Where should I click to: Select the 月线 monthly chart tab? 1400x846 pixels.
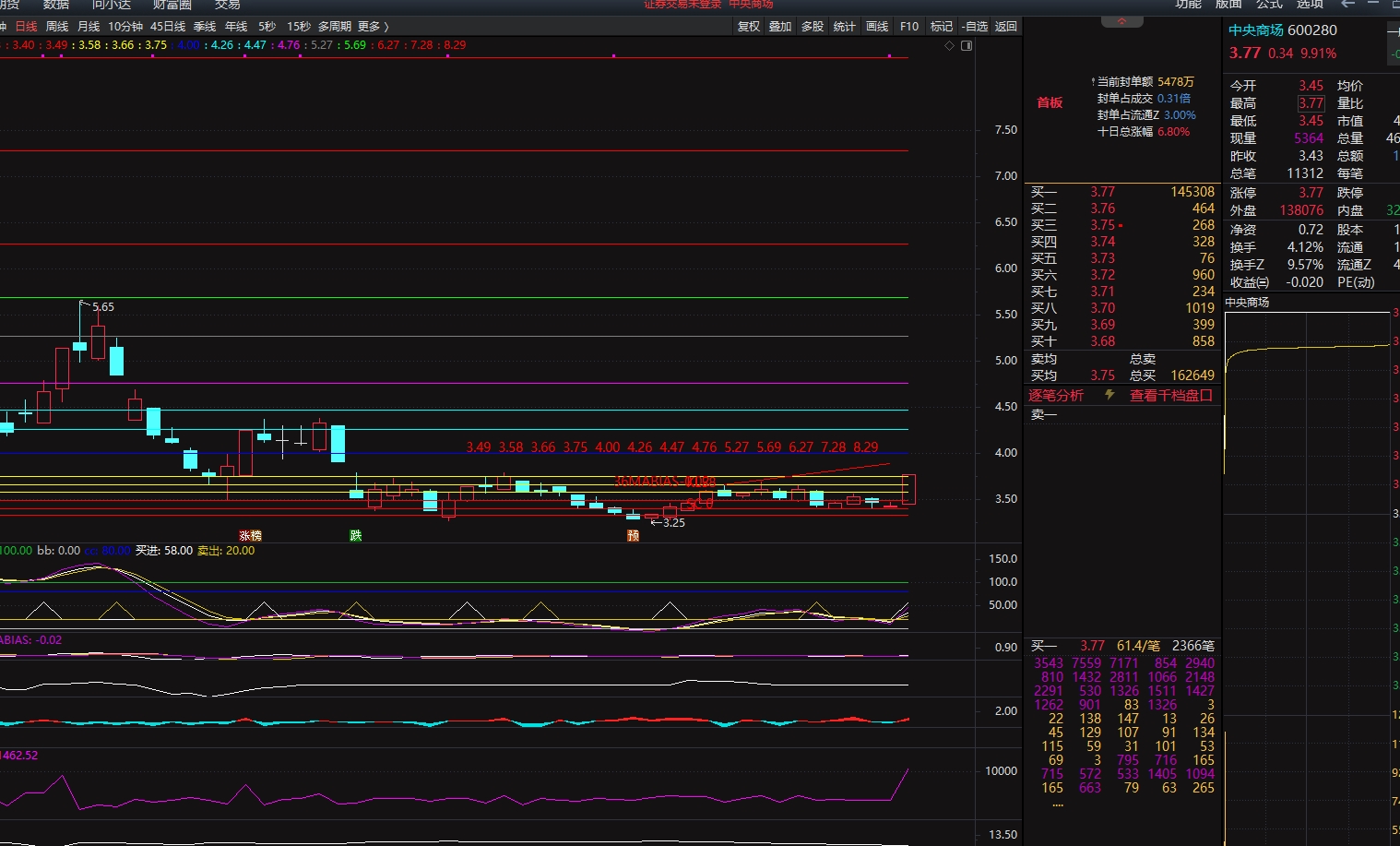pyautogui.click(x=89, y=27)
